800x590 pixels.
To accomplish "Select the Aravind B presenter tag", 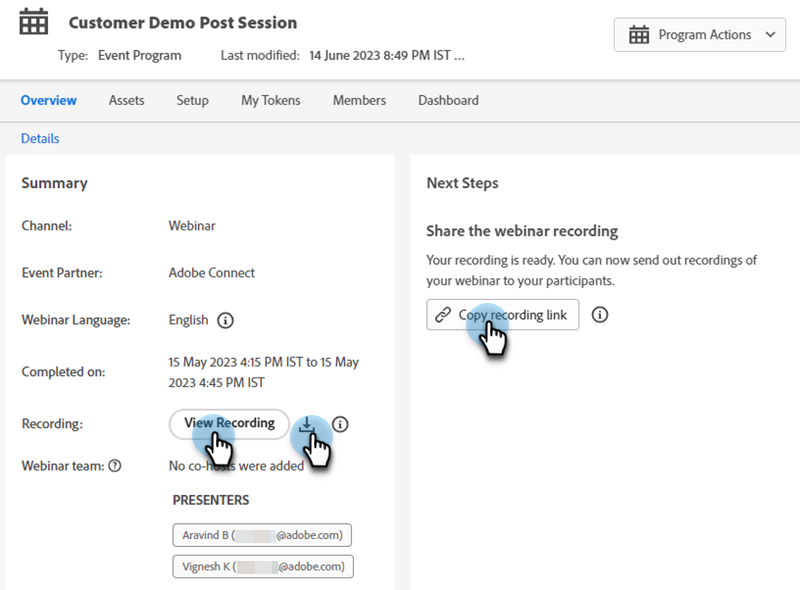I will (263, 535).
